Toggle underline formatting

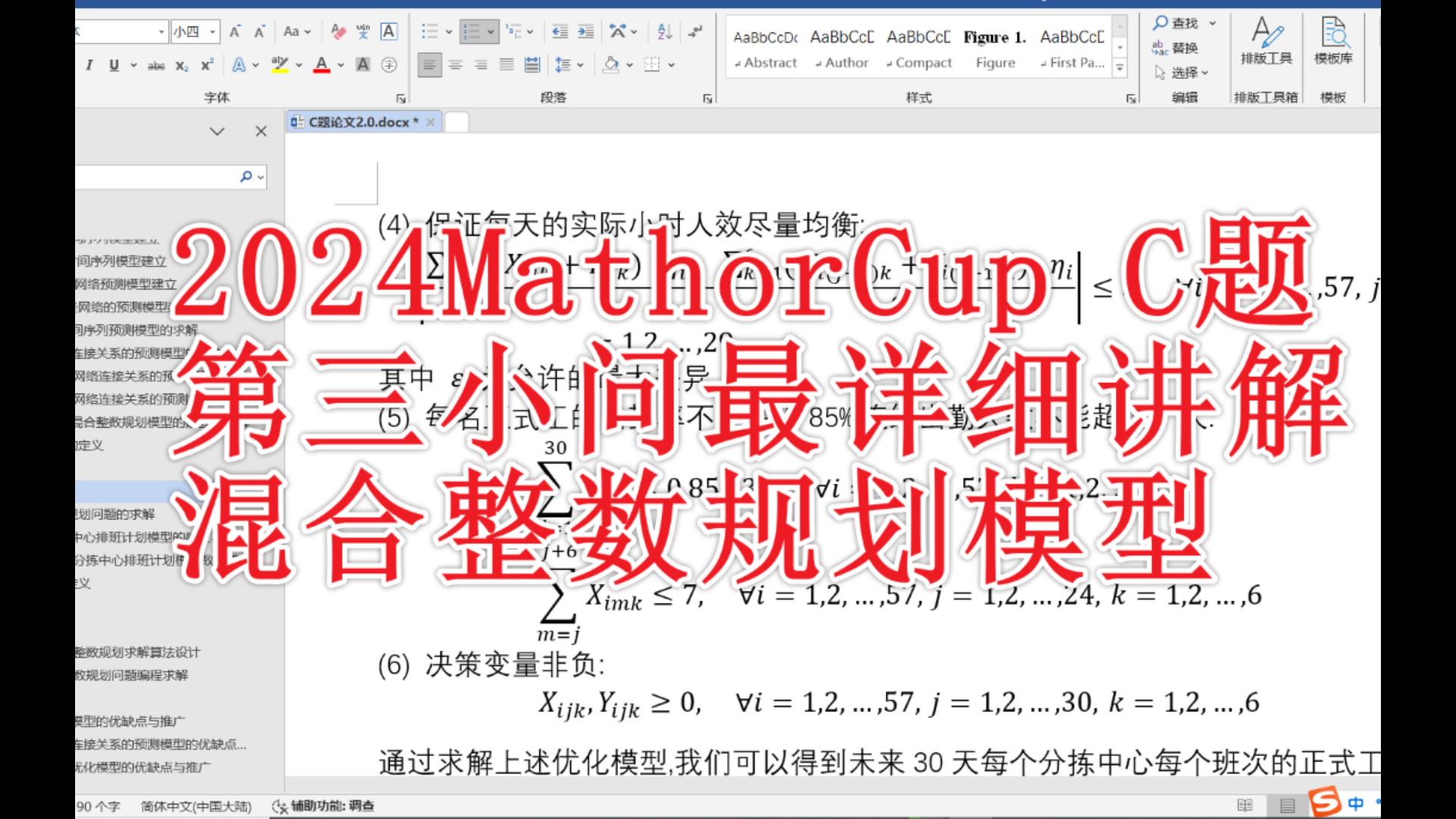114,65
